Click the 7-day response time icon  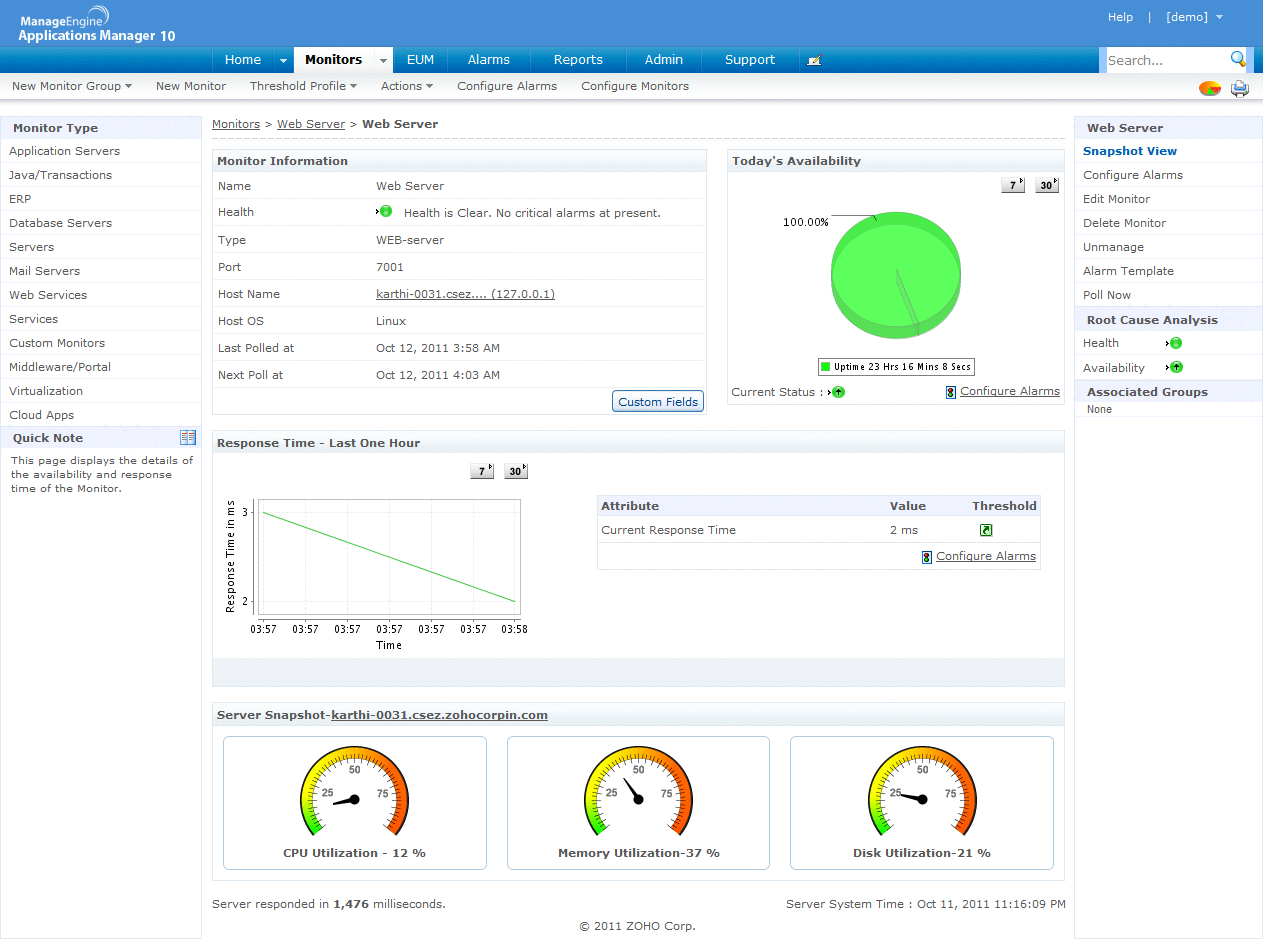(x=482, y=471)
